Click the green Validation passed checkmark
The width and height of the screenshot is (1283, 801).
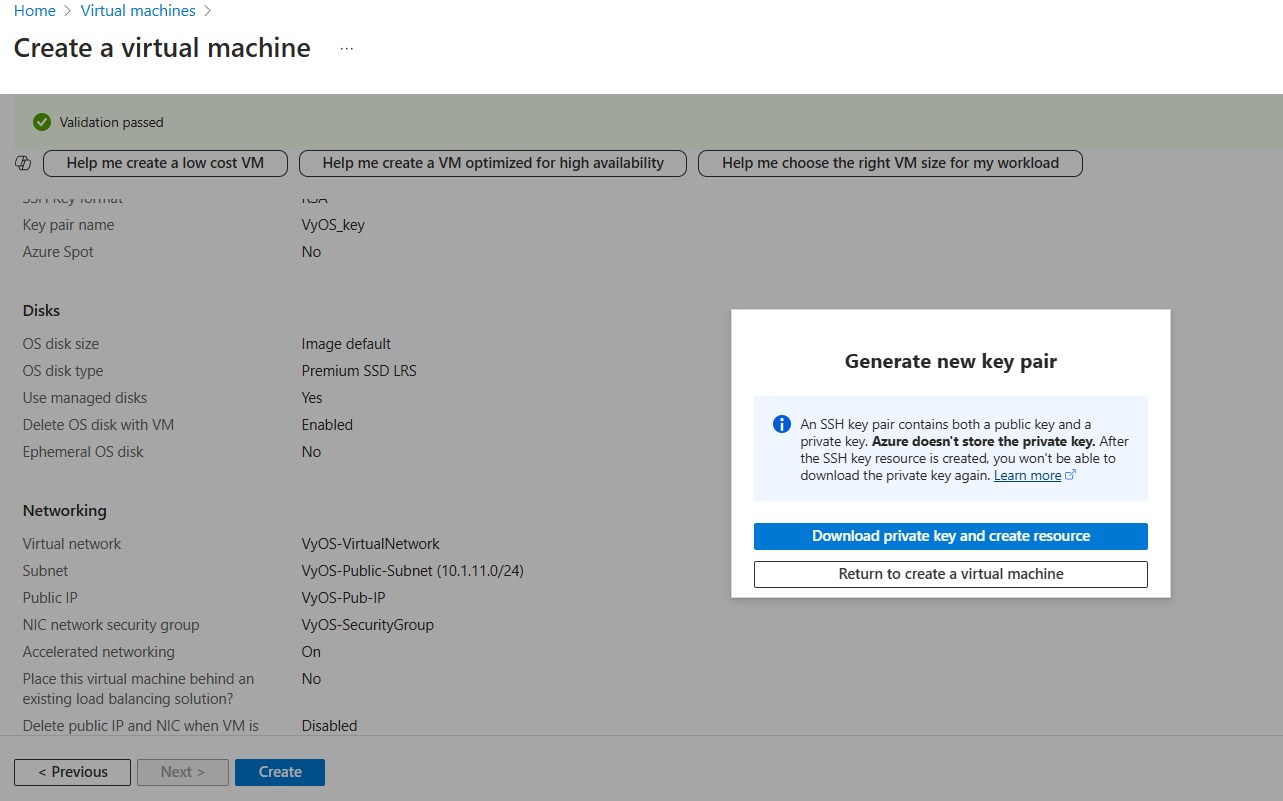tap(41, 121)
